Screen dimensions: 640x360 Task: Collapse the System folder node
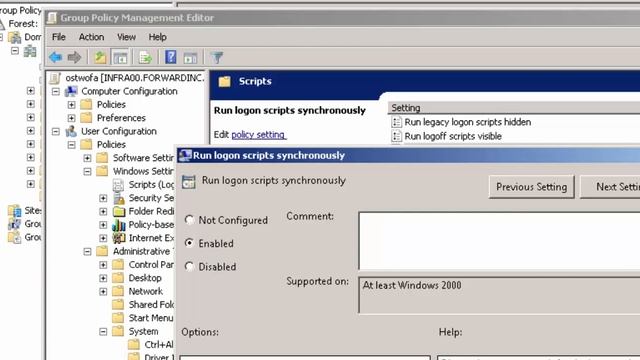[103, 332]
